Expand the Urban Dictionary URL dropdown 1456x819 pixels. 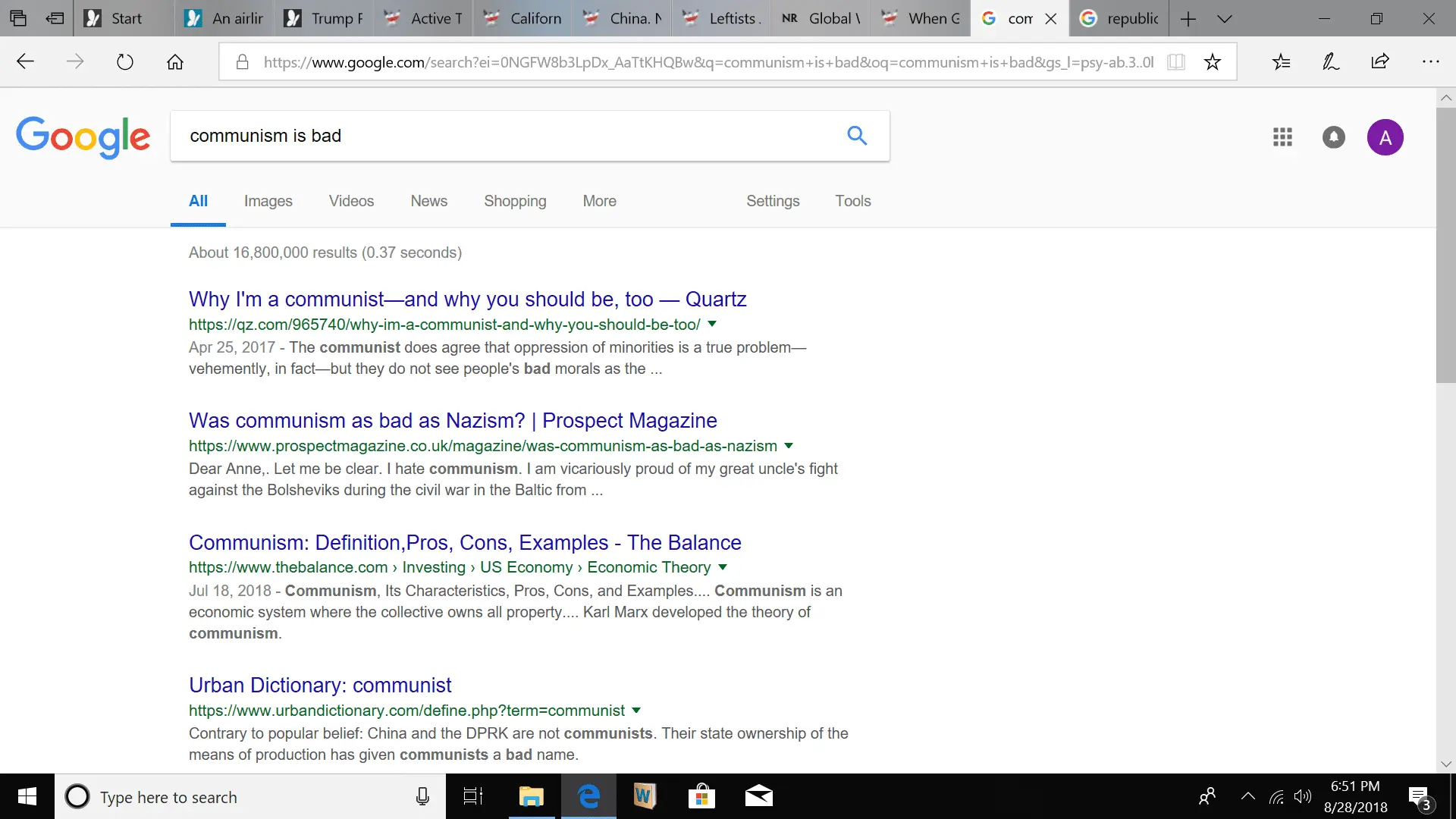click(635, 710)
